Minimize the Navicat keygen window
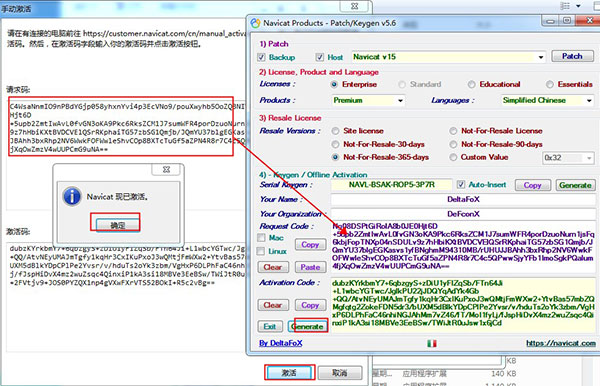The image size is (600, 386). click(551, 21)
